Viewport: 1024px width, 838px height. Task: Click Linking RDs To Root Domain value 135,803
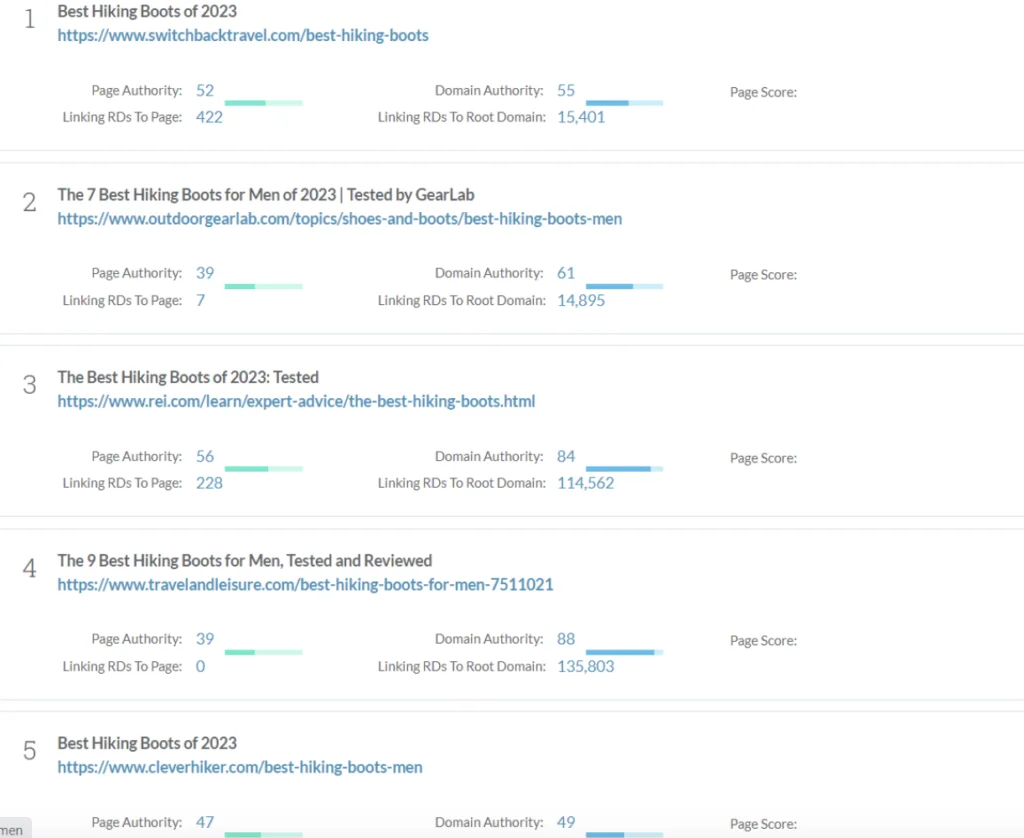coord(585,666)
